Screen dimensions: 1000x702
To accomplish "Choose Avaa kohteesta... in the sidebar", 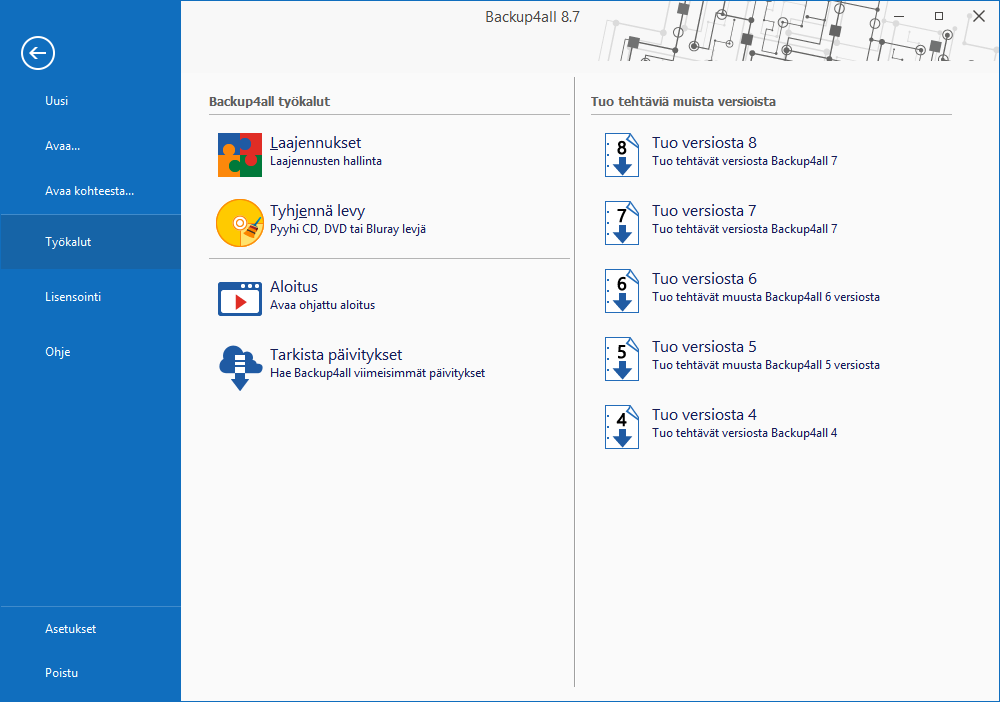I will coord(91,191).
